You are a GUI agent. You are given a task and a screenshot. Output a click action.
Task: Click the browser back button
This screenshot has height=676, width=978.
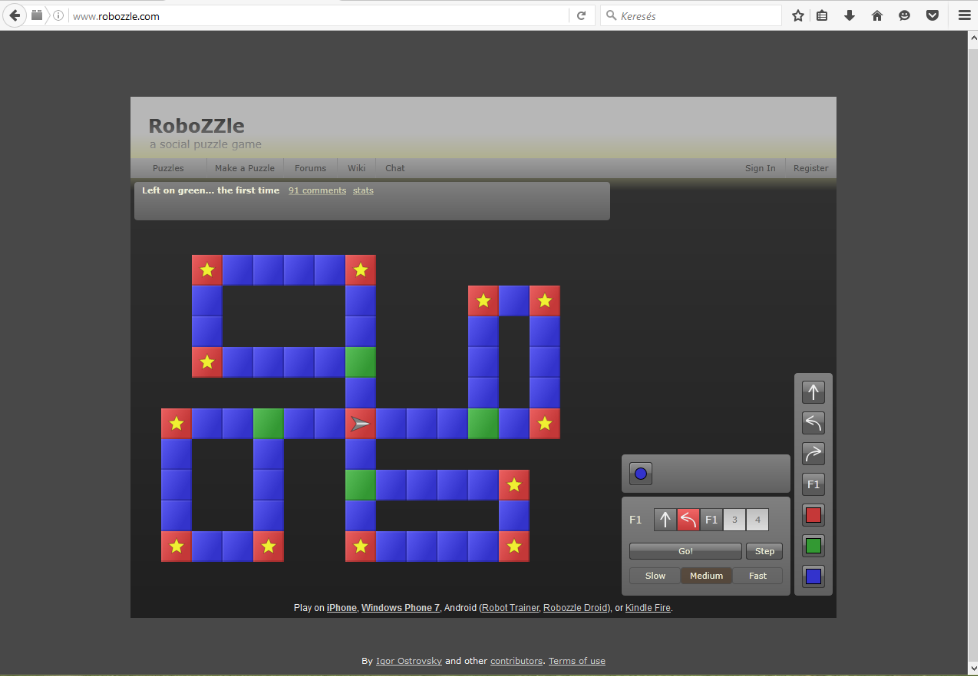pyautogui.click(x=14, y=16)
